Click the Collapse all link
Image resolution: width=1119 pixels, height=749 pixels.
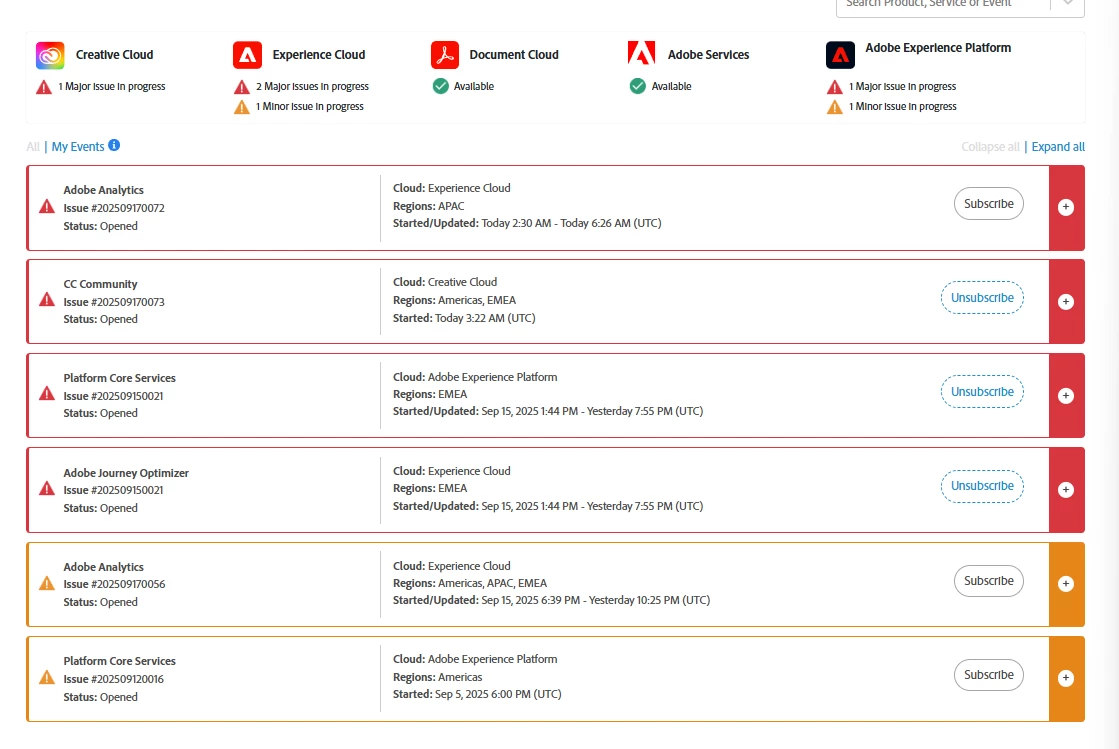click(x=991, y=146)
